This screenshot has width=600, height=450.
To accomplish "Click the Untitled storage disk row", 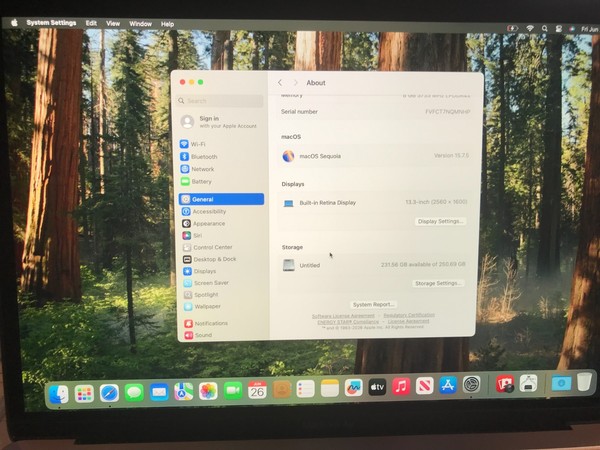I will point(373,265).
